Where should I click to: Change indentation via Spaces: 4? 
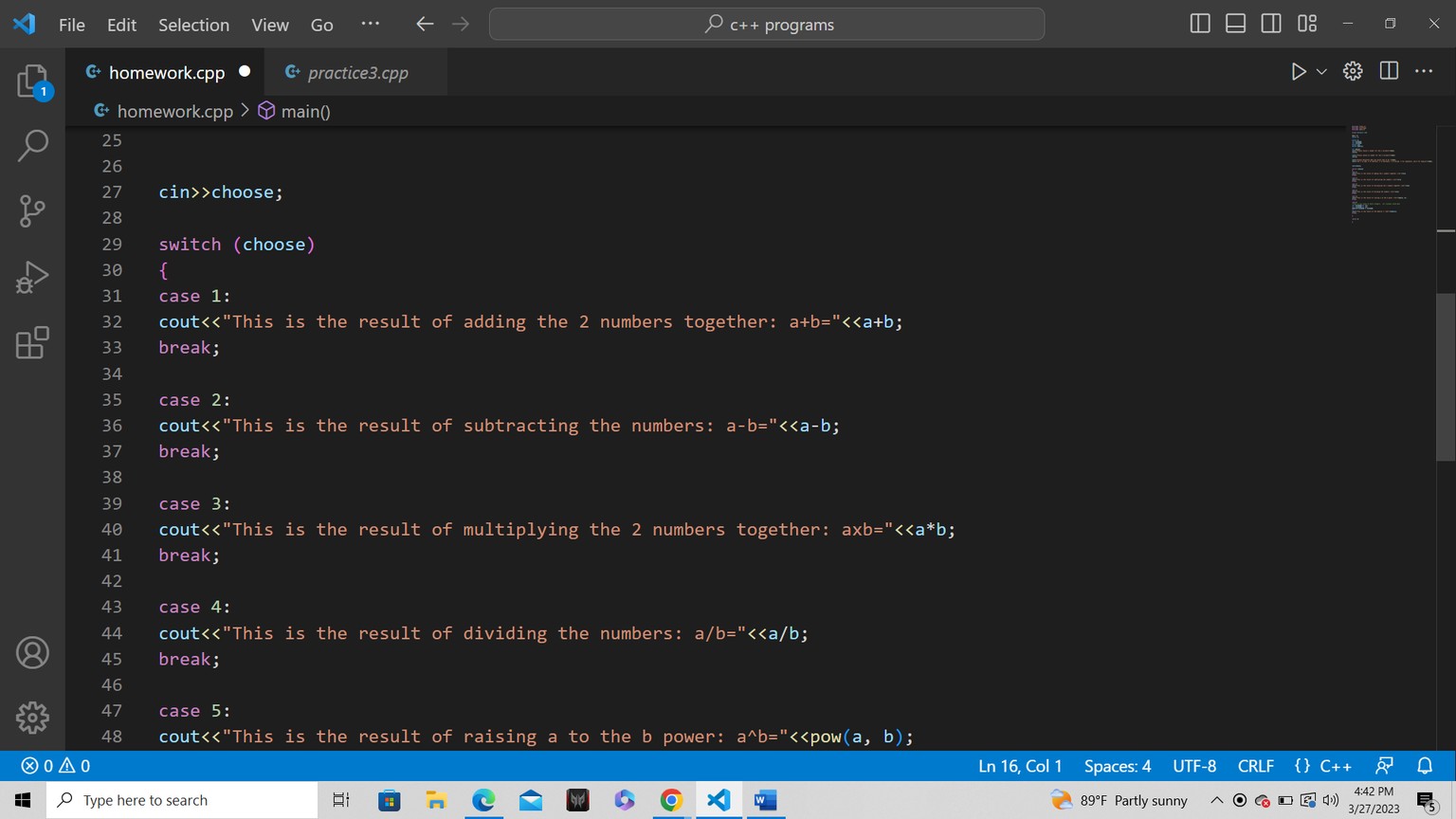1118,766
